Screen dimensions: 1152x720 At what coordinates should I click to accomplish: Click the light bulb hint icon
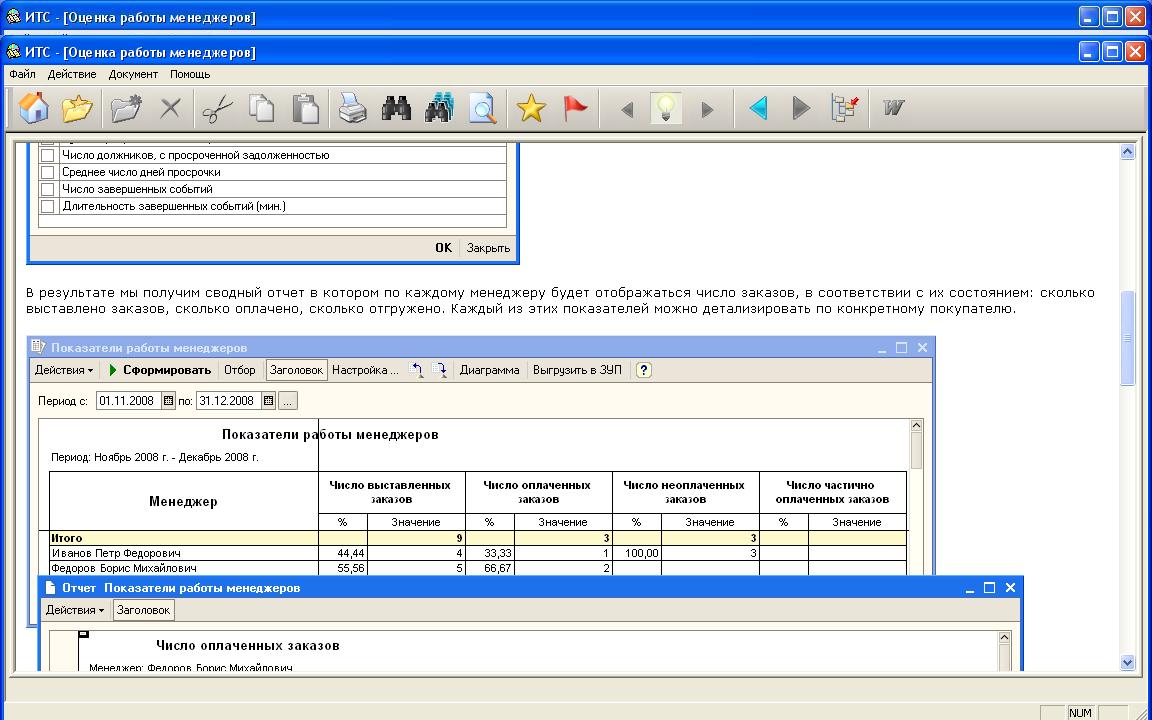(666, 108)
